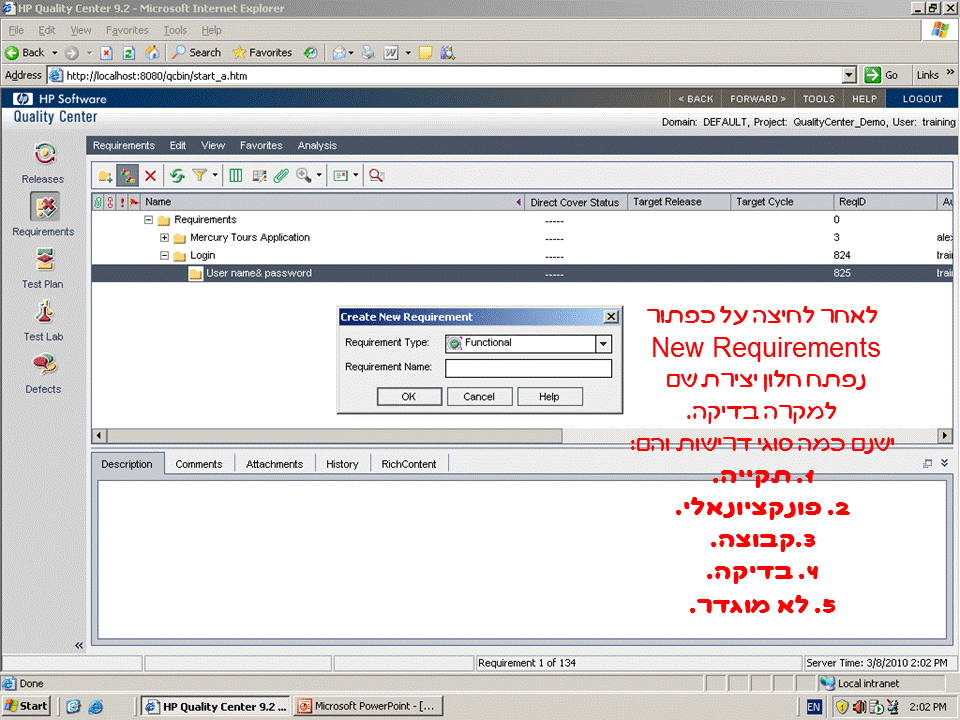
Task: Click Help in Create New Requirement
Action: point(549,397)
